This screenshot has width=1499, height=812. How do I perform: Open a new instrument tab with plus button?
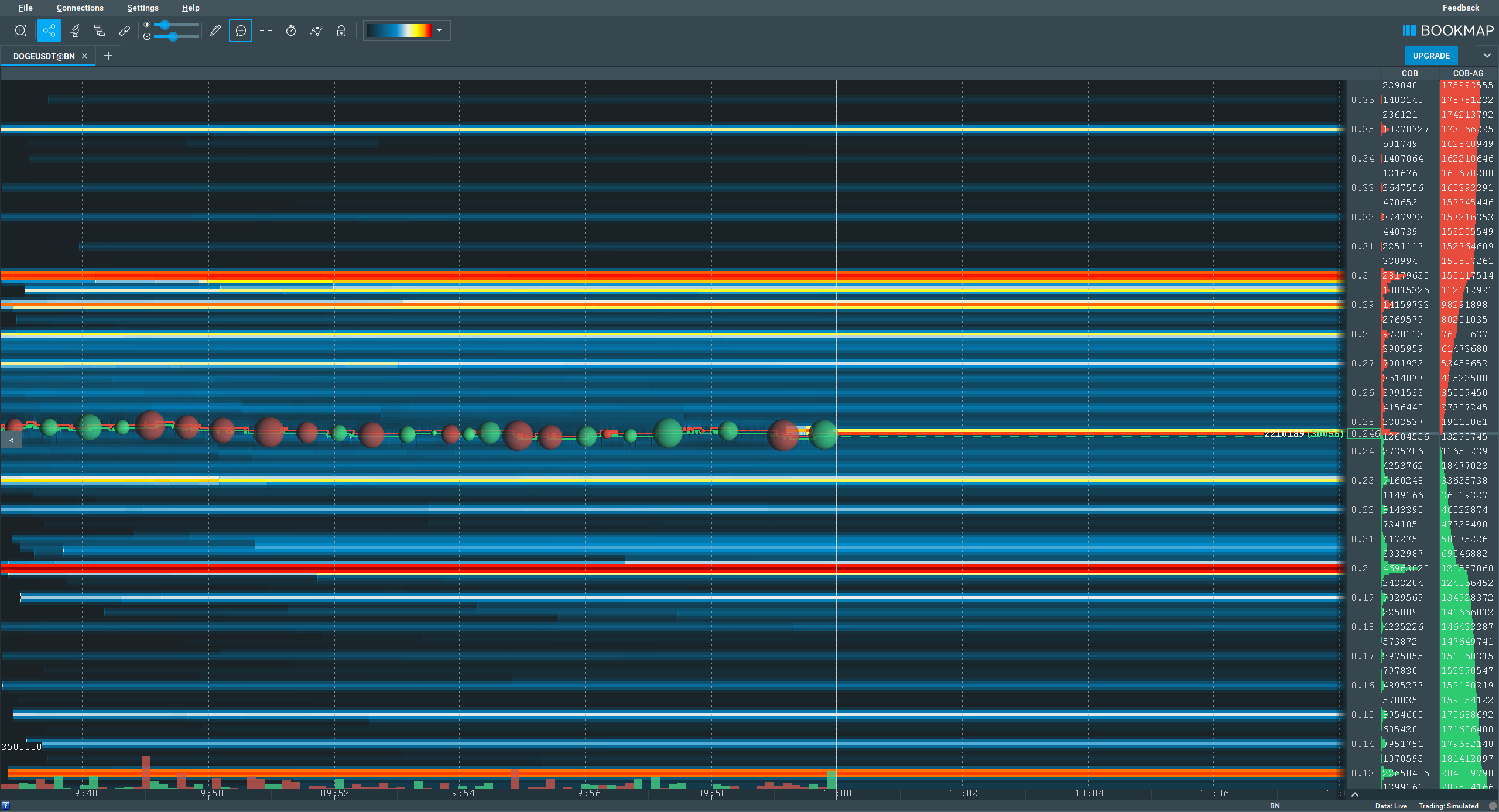(x=108, y=56)
